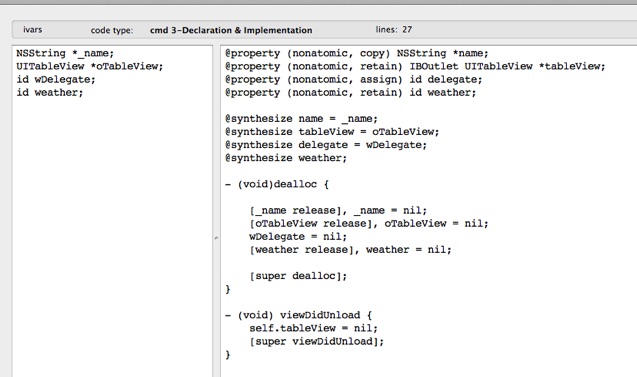
Task: Click the '@synthesize tableView = oTableView;' line
Action: coord(332,132)
